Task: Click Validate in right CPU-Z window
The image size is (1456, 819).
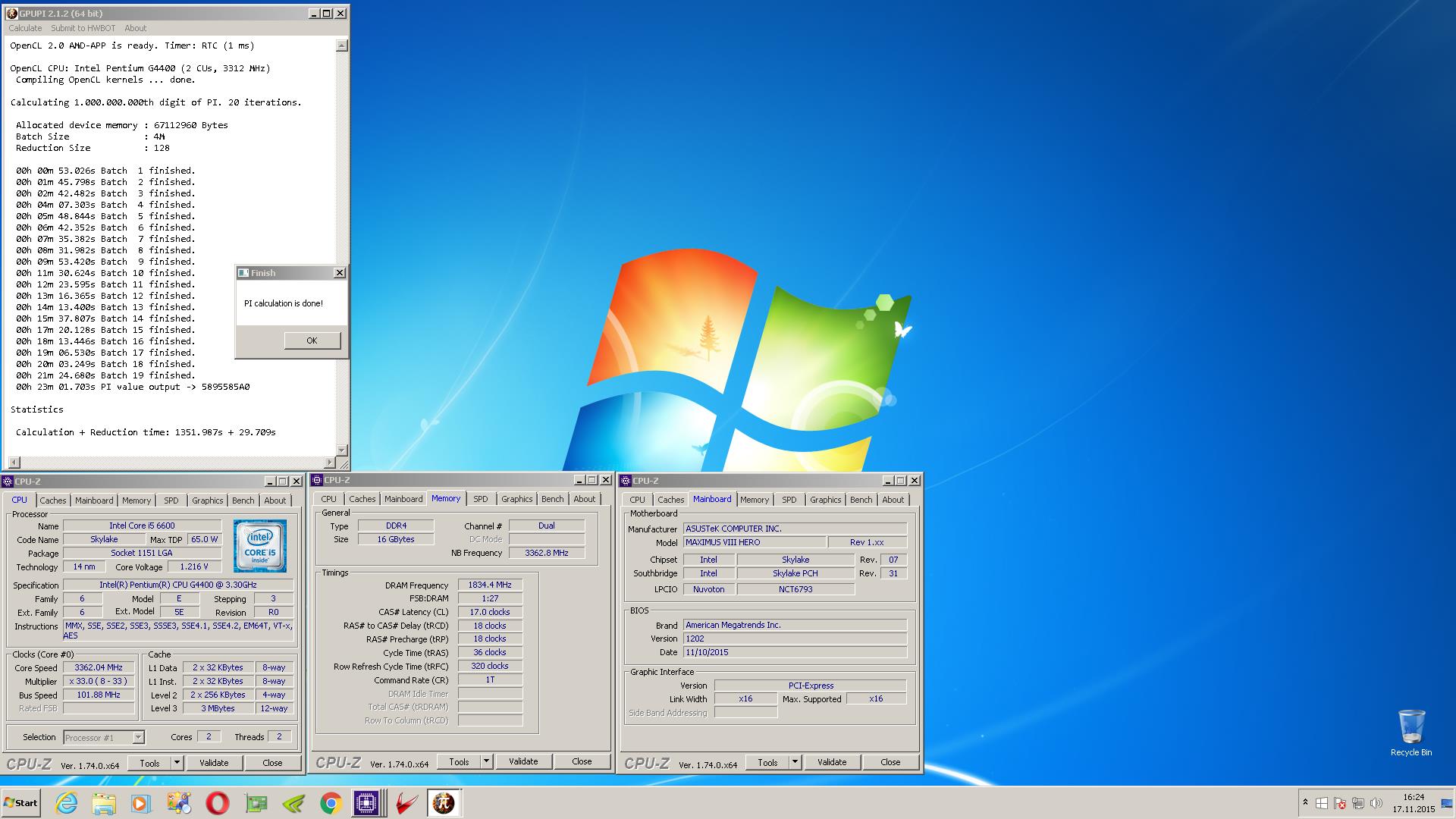Action: (x=832, y=762)
